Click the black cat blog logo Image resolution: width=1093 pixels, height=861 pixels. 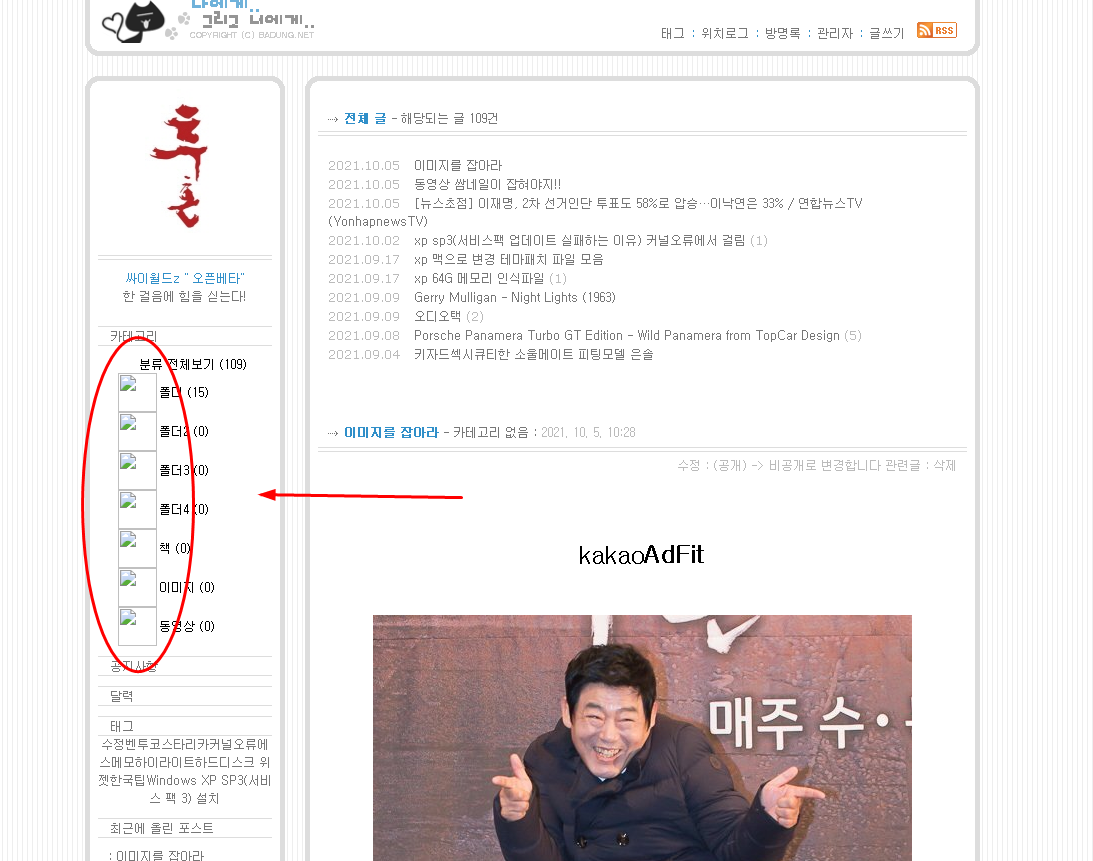134,22
